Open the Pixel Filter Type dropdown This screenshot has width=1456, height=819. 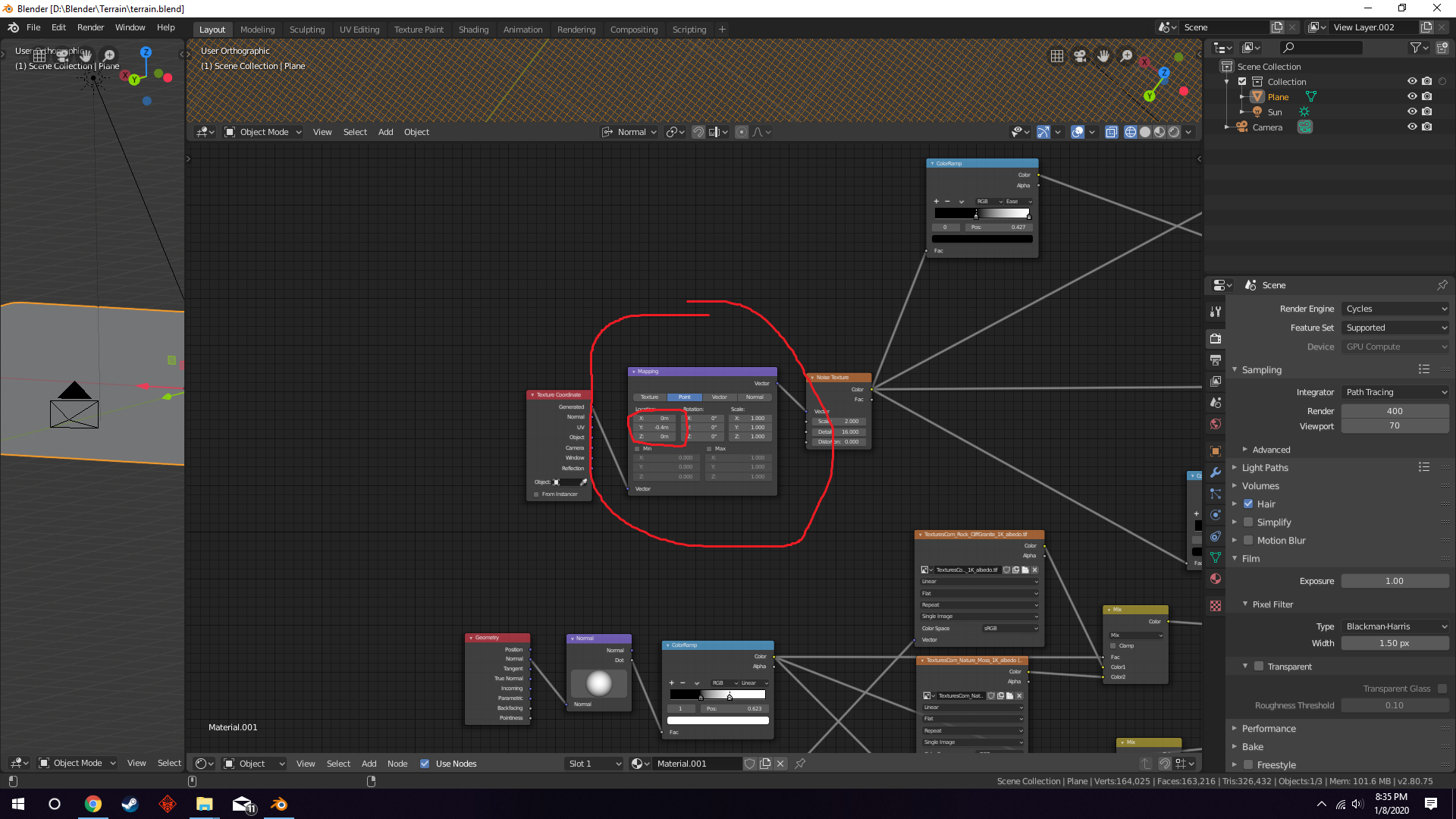pos(1395,626)
